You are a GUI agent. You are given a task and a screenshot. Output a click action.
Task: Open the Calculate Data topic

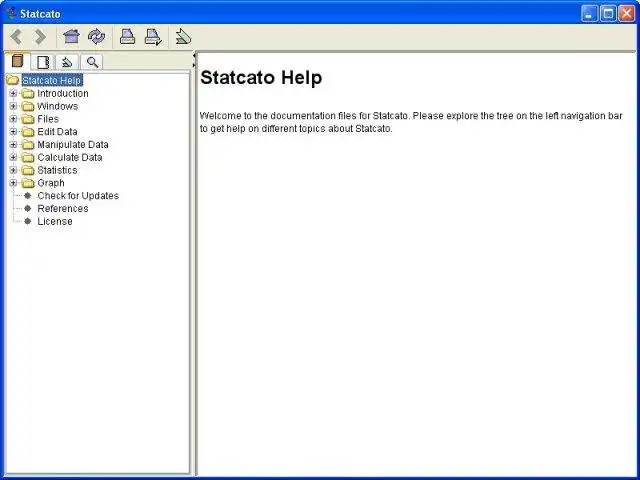click(x=70, y=157)
